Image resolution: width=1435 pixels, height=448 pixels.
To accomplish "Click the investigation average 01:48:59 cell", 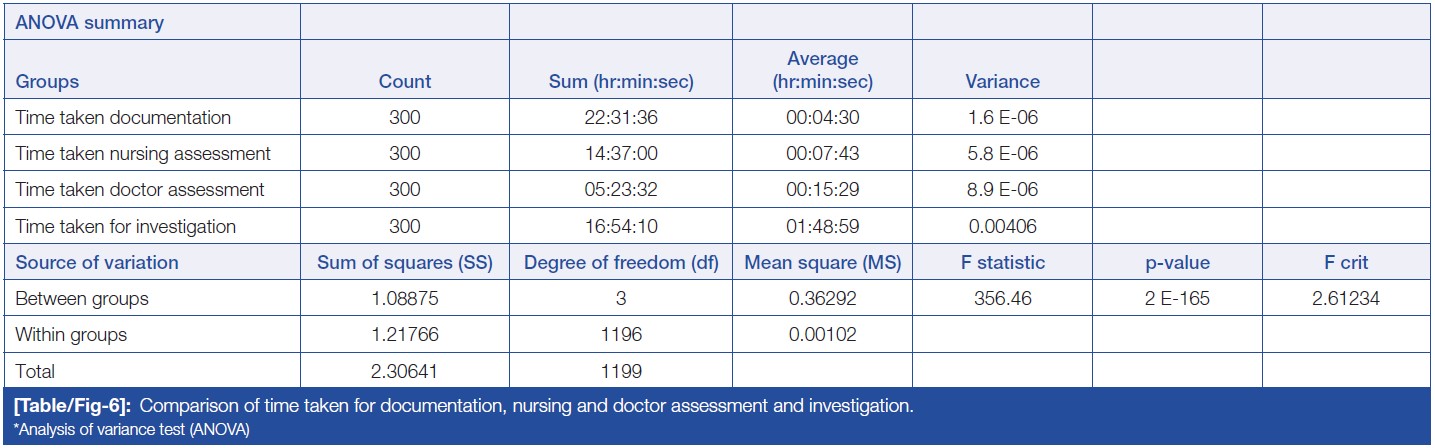I will click(x=822, y=227).
